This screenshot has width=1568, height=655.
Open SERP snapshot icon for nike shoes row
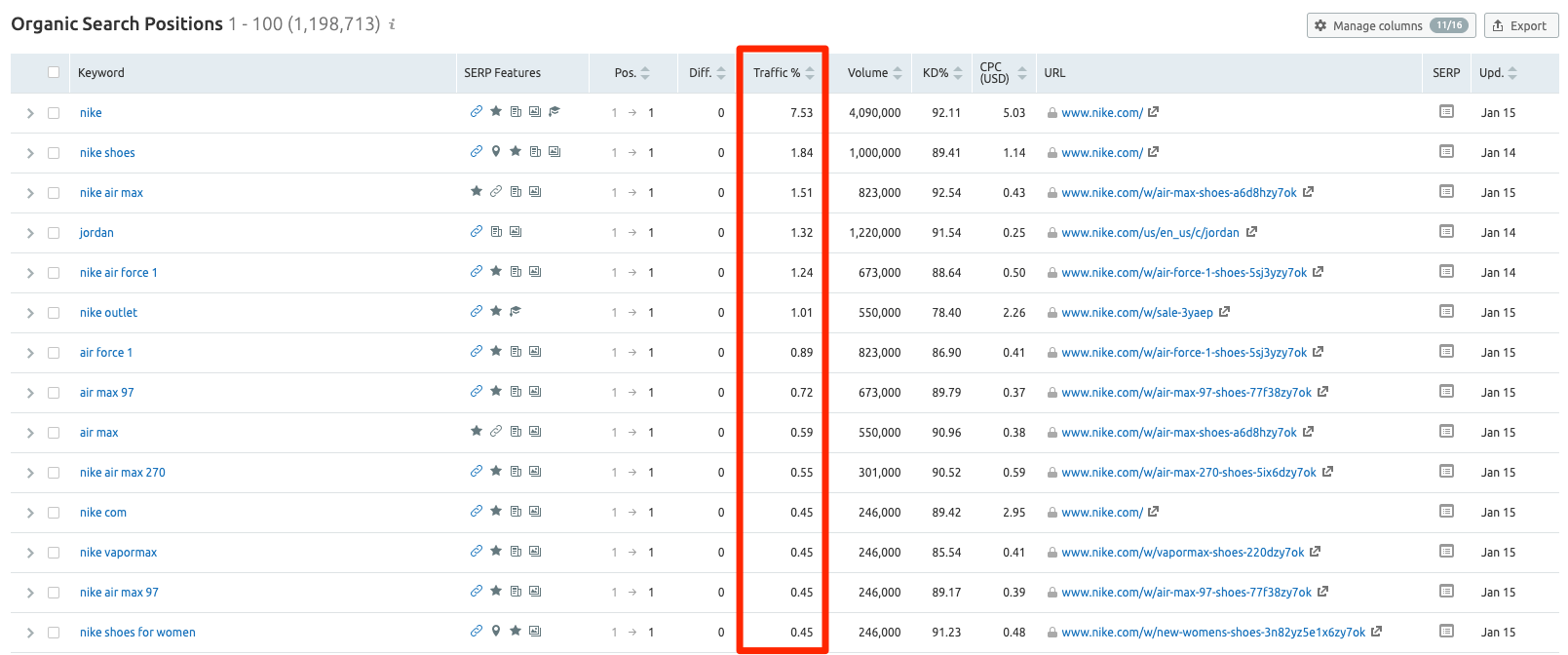point(1446,152)
